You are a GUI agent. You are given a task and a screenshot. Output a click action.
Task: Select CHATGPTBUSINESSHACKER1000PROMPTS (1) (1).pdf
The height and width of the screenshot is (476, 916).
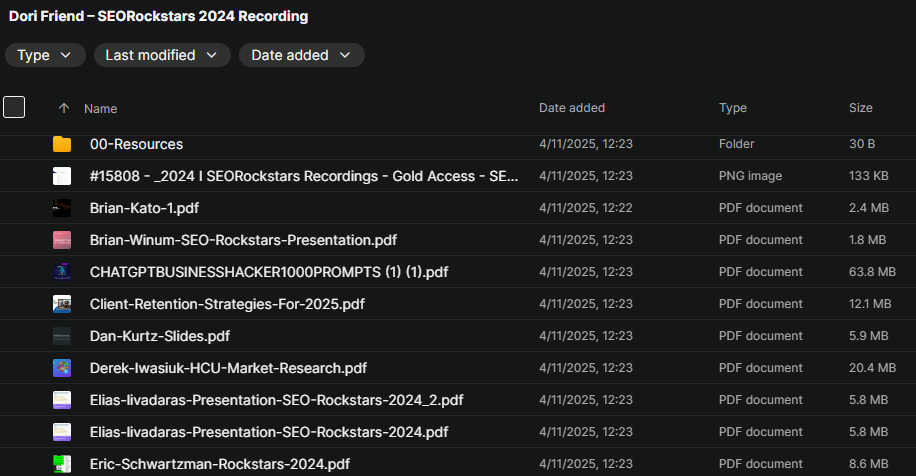coord(269,272)
